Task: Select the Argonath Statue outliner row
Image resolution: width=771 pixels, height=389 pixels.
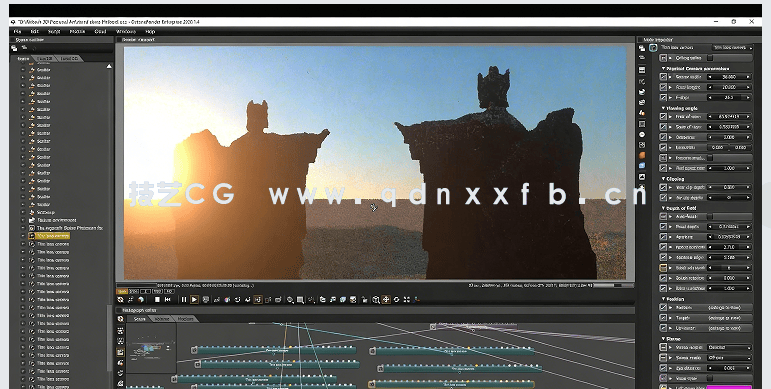Action: 66,228
